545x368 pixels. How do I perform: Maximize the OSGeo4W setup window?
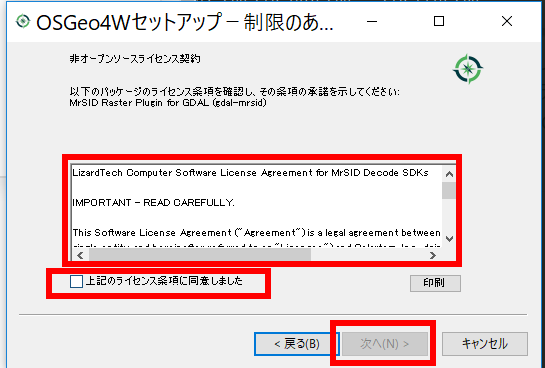tap(439, 22)
